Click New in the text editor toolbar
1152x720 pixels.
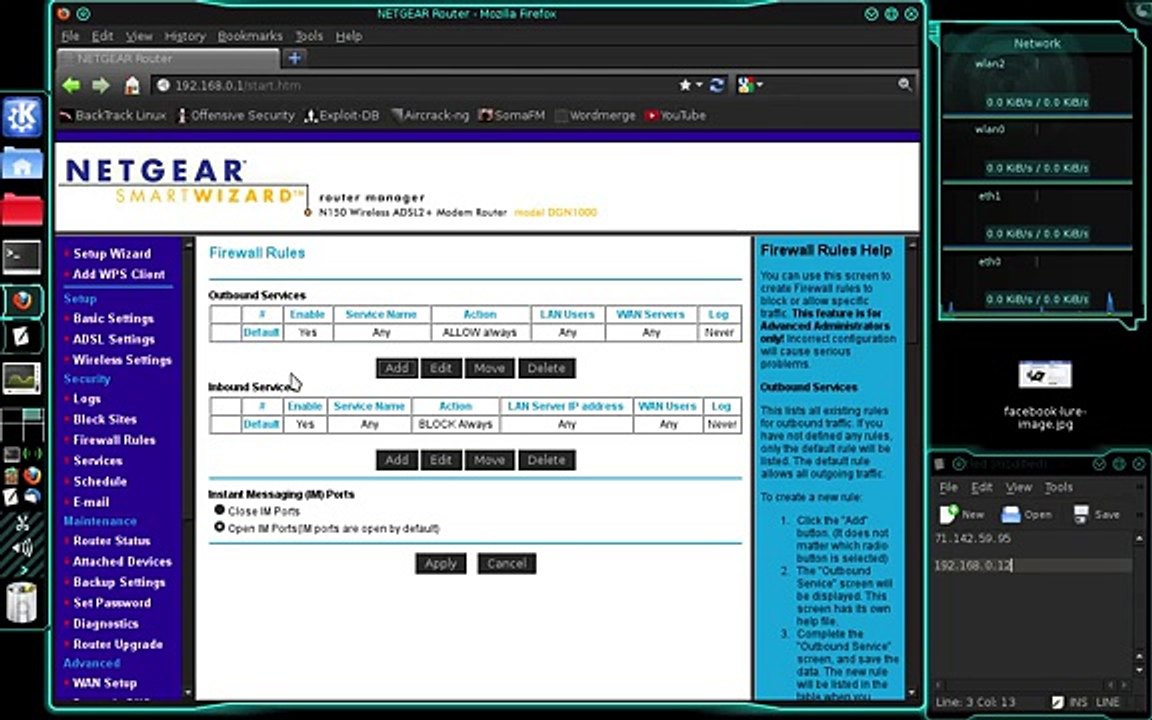962,514
